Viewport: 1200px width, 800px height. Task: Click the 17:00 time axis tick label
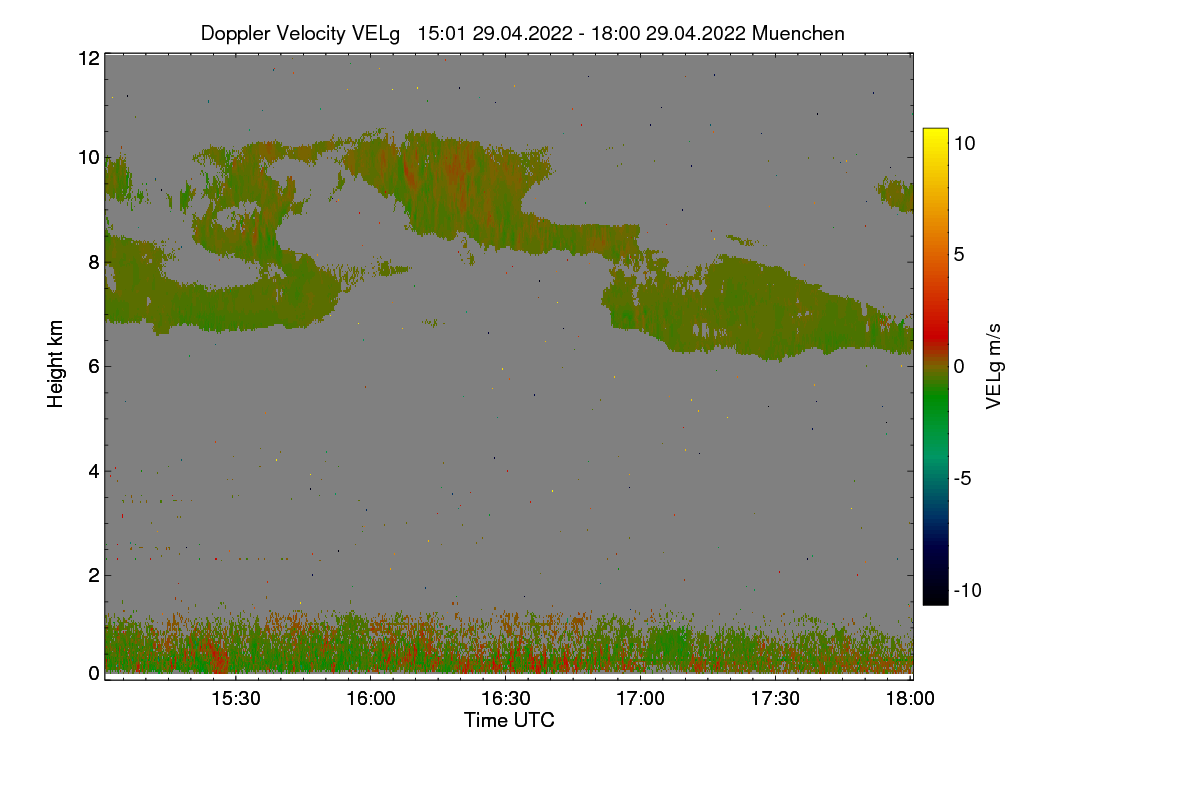[x=640, y=699]
